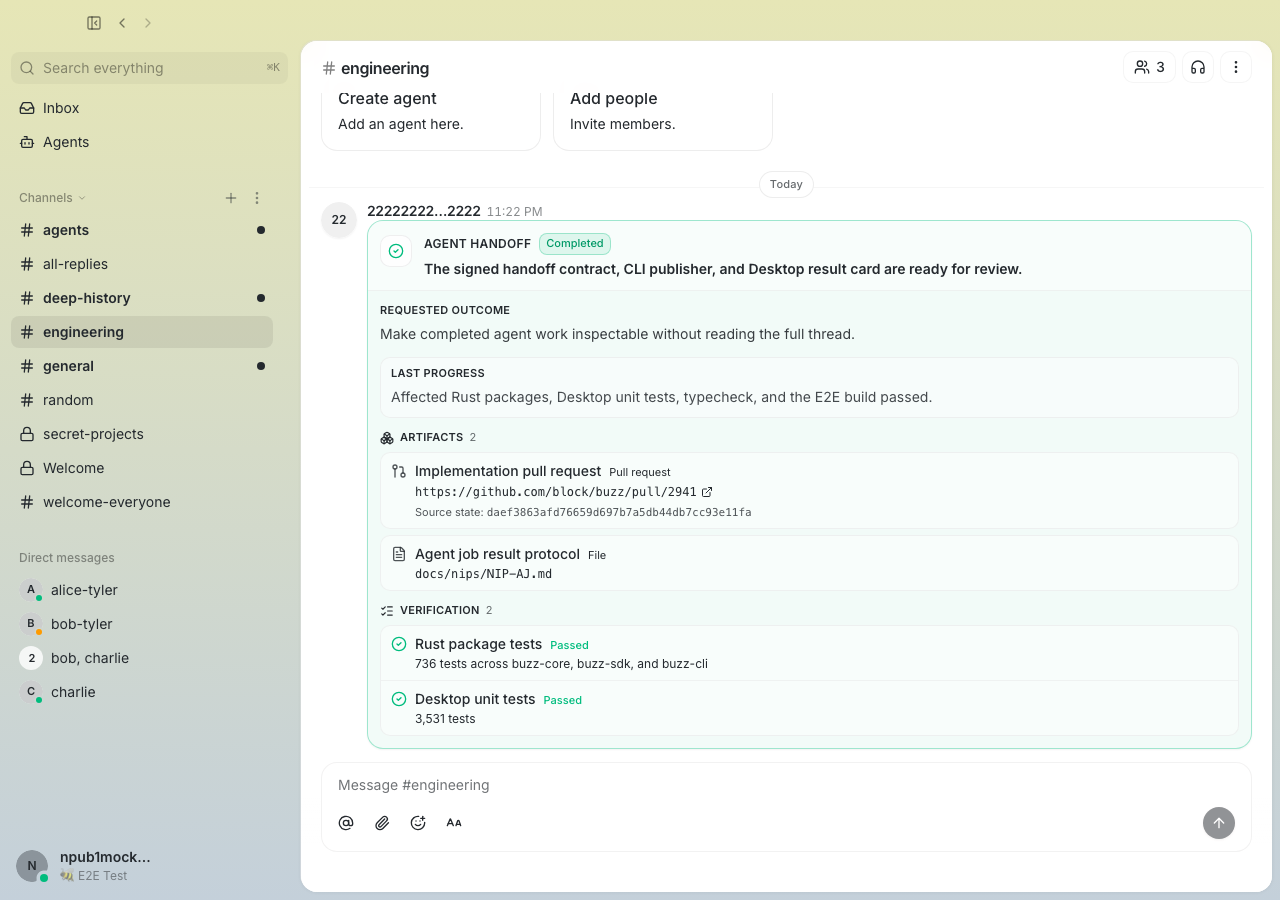Collapse the Channels section chevron
Screen dimensions: 1280x900
tap(82, 198)
